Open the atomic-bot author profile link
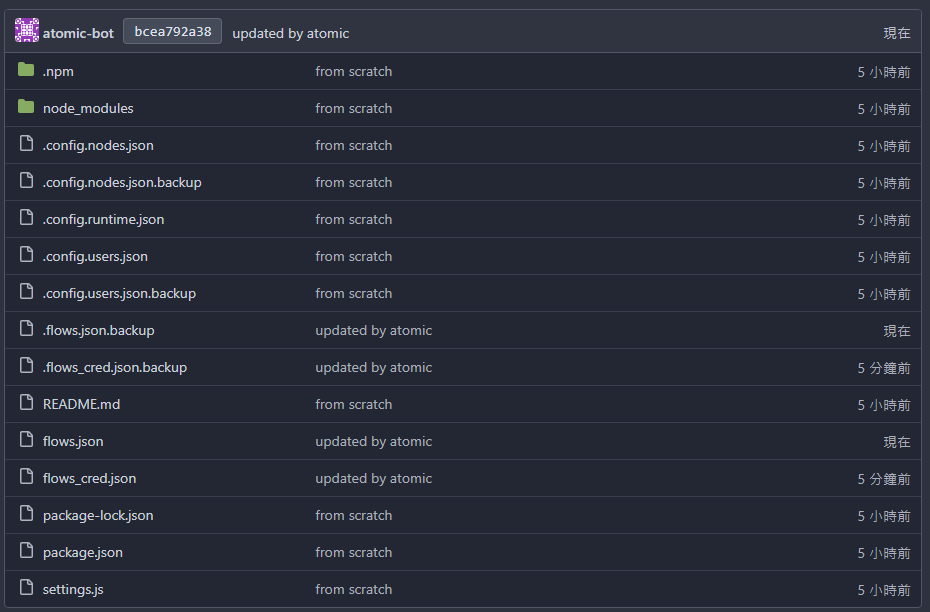The image size is (930, 612). click(x=78, y=33)
